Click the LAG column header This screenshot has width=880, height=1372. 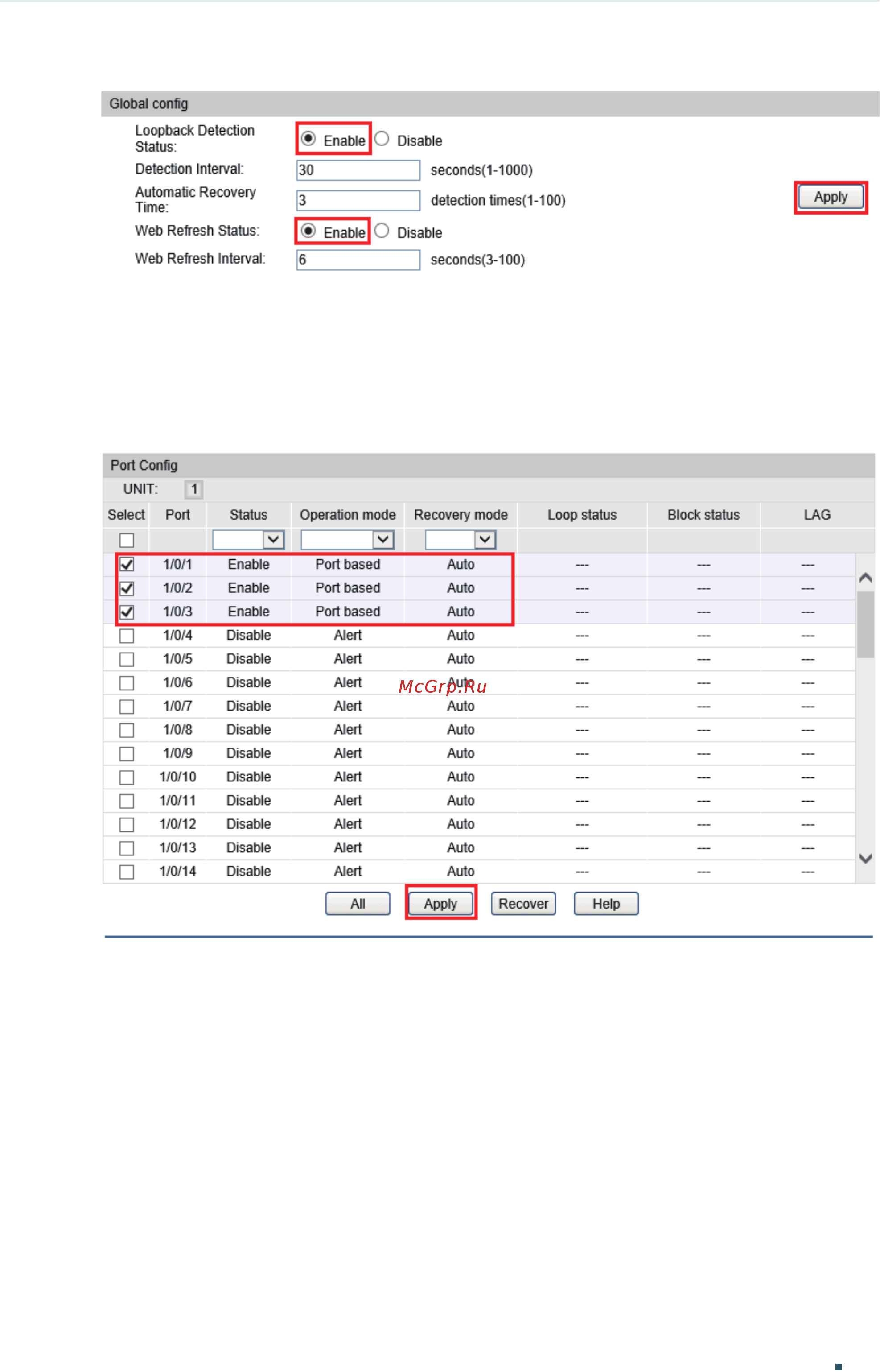tap(817, 515)
